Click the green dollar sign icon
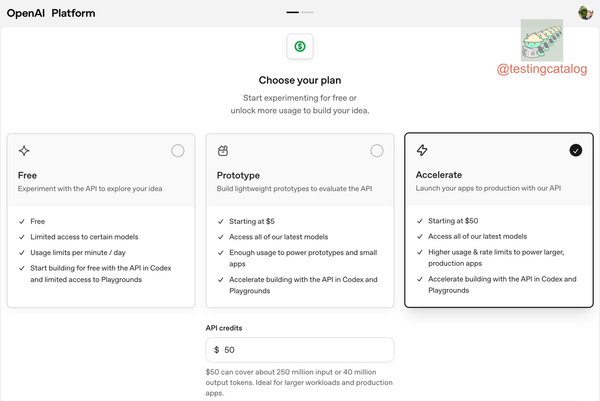Image resolution: width=600 pixels, height=401 pixels. pos(300,46)
